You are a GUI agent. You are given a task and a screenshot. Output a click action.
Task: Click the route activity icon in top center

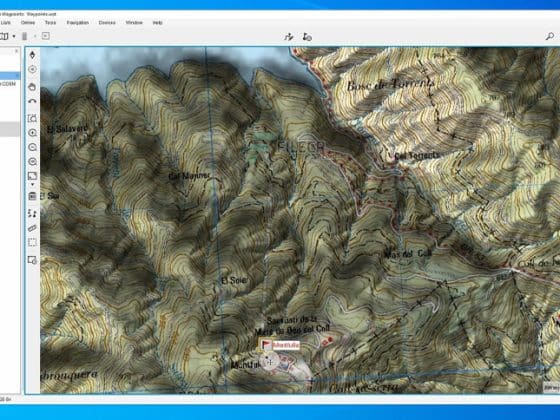click(x=289, y=36)
